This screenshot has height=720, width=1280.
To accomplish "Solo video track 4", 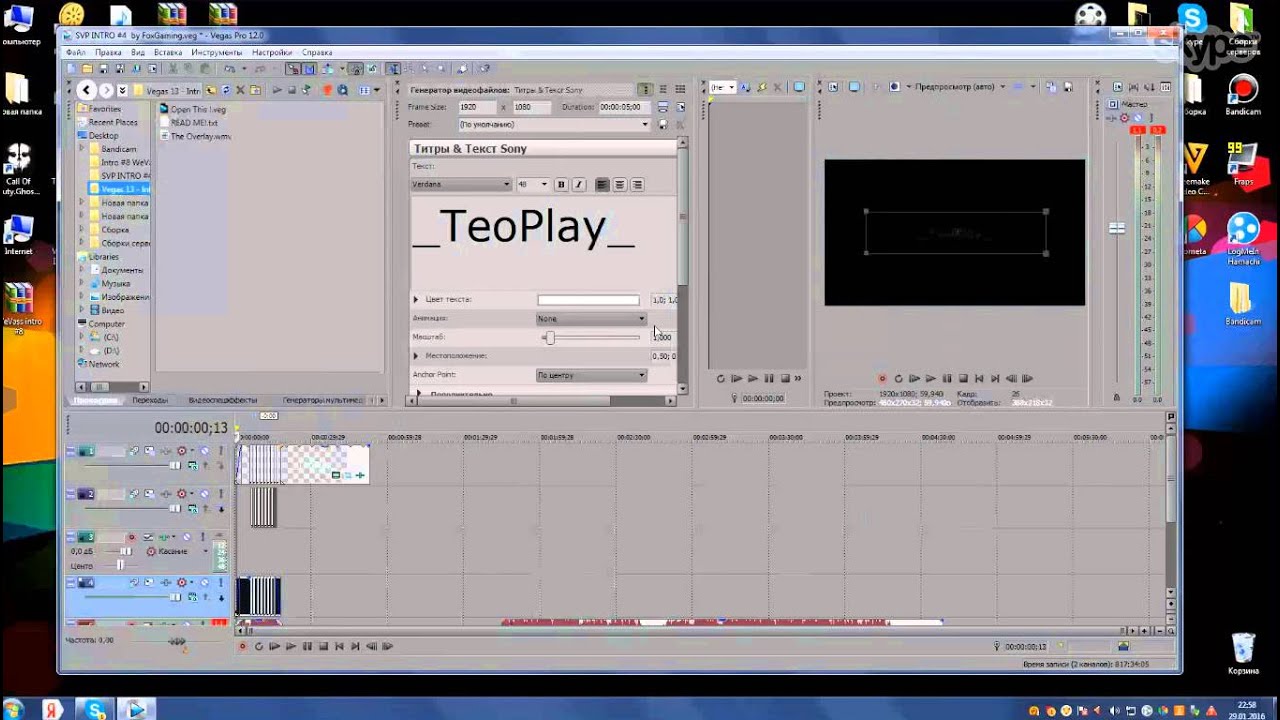I will [221, 582].
